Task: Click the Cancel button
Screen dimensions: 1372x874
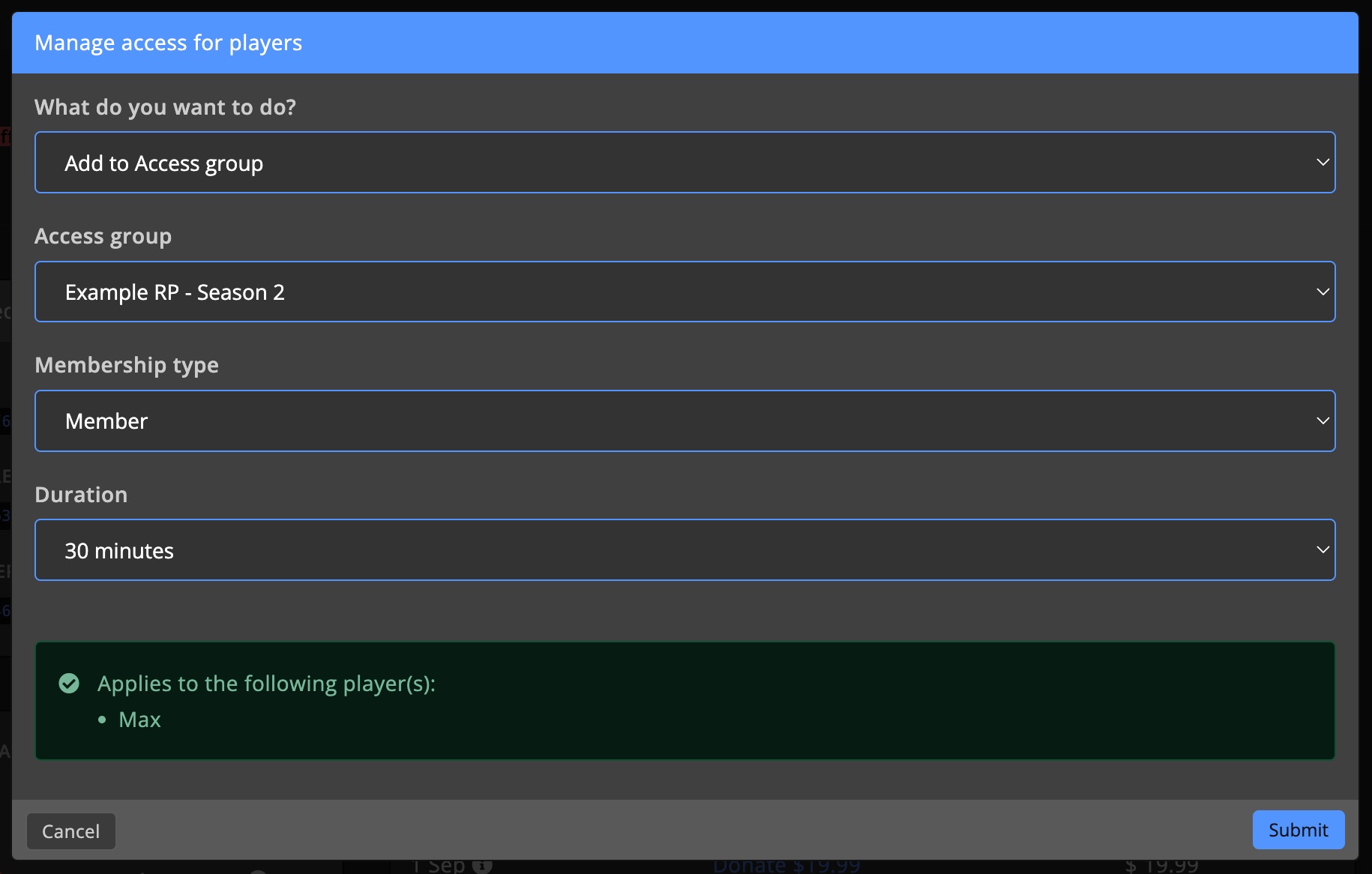Action: pos(71,831)
